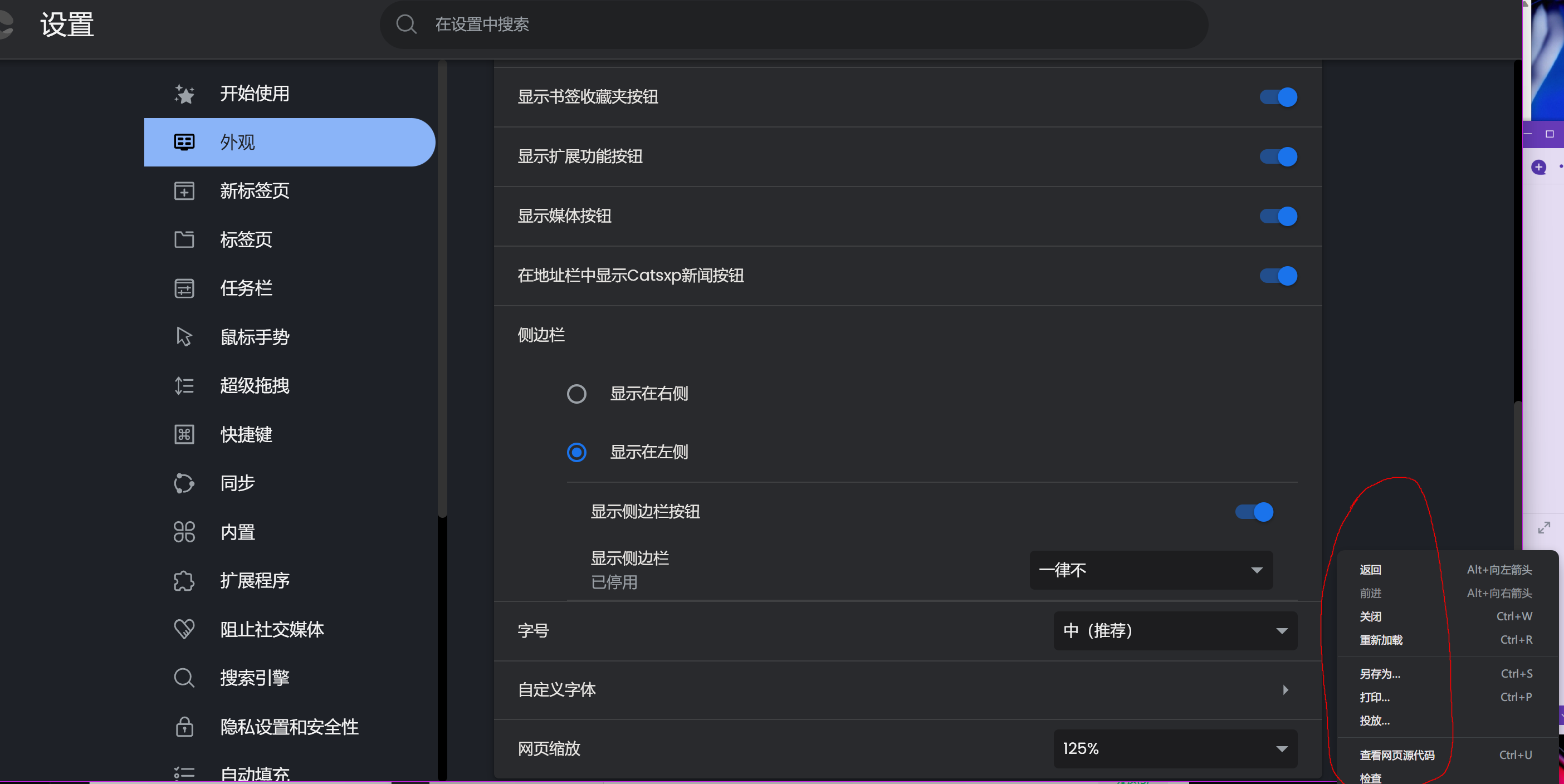Disable the 显示书签收藏夹按钮 toggle

(x=1278, y=97)
